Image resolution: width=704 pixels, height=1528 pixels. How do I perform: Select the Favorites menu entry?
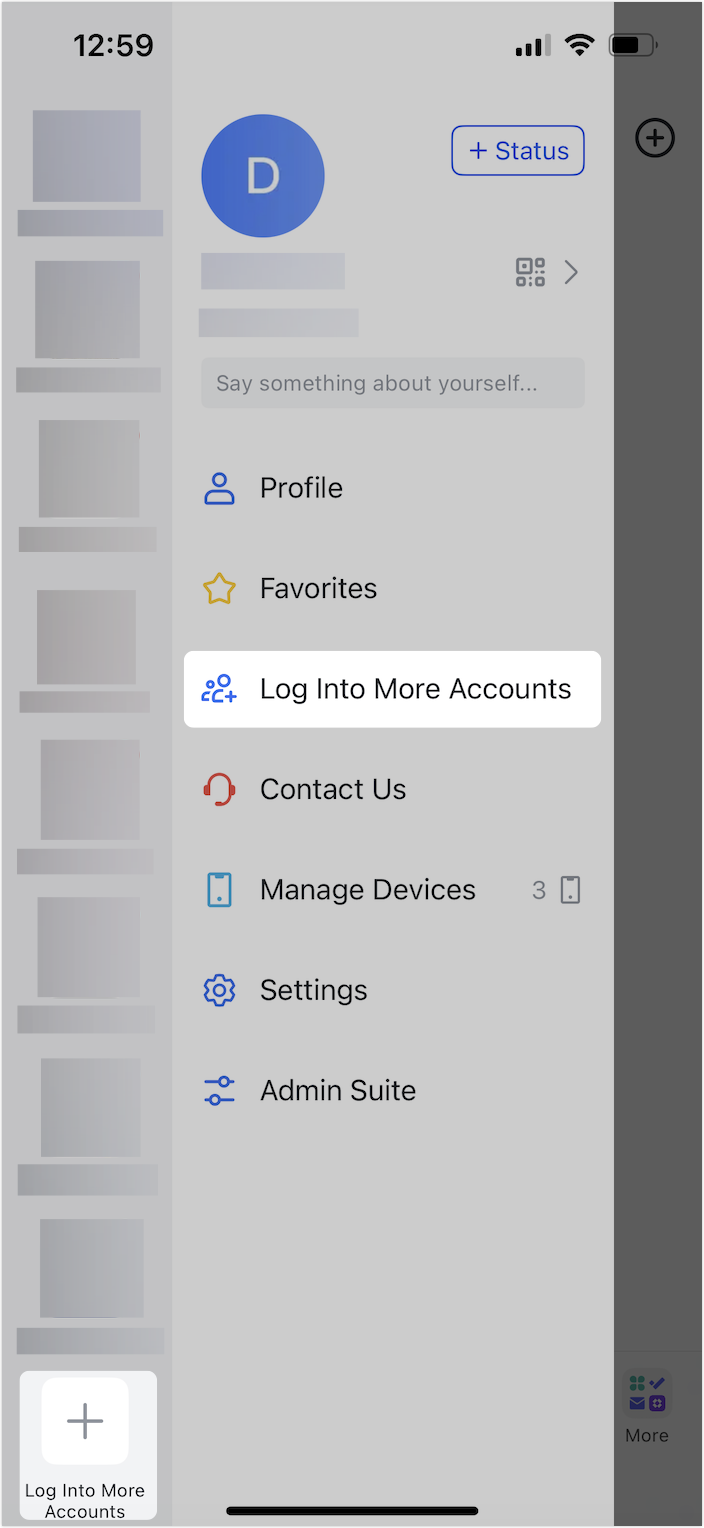[318, 589]
